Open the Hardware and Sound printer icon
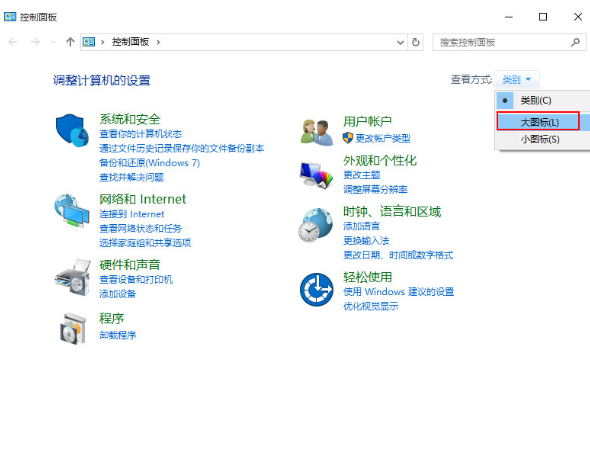Viewport: 590px width, 453px height. pyautogui.click(x=73, y=278)
